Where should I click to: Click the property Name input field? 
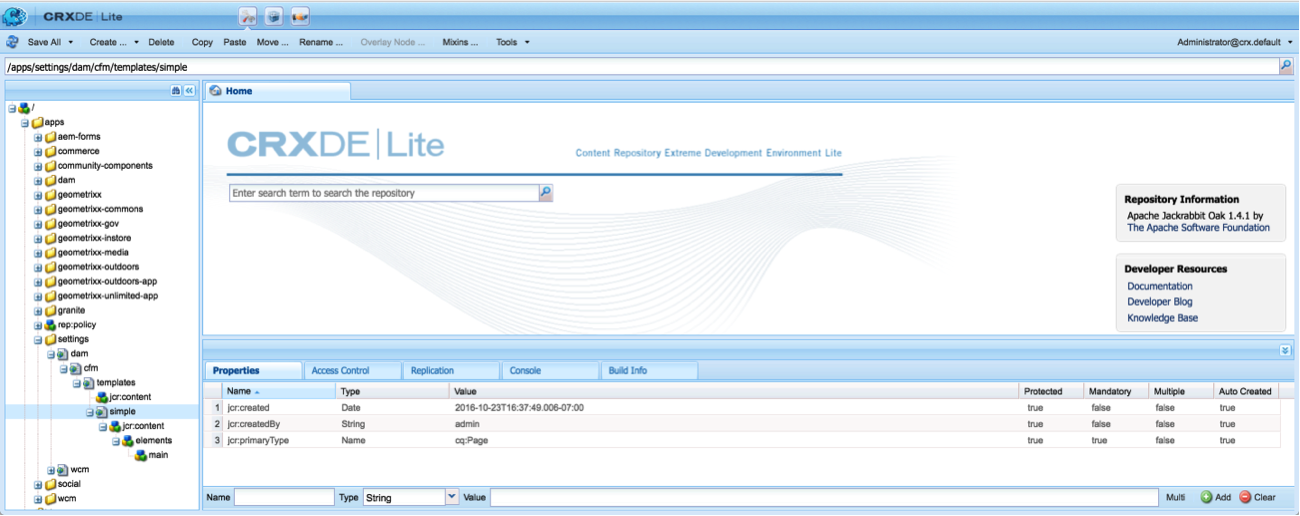[x=284, y=497]
